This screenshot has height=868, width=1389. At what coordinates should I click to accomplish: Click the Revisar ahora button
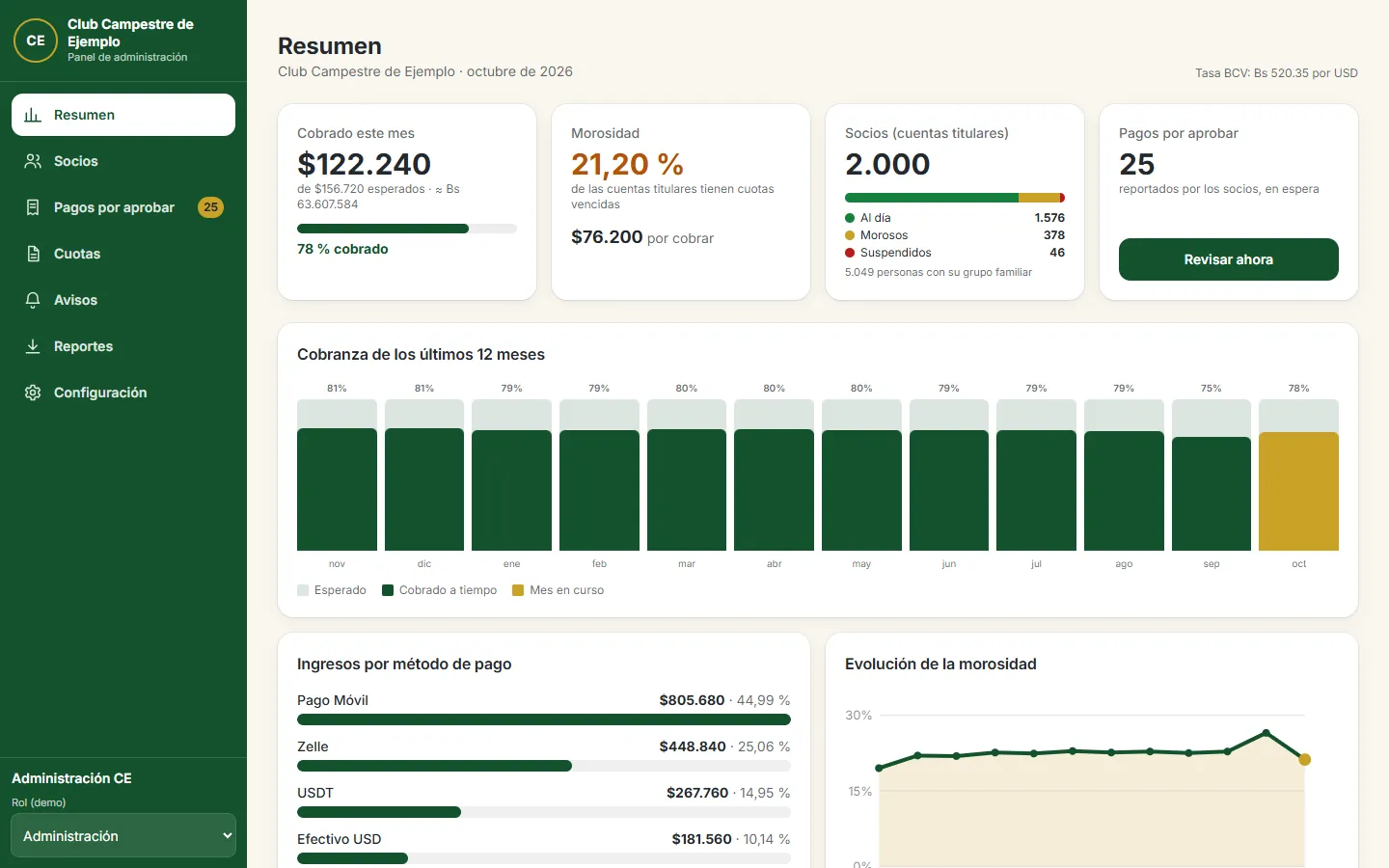[x=1229, y=259]
